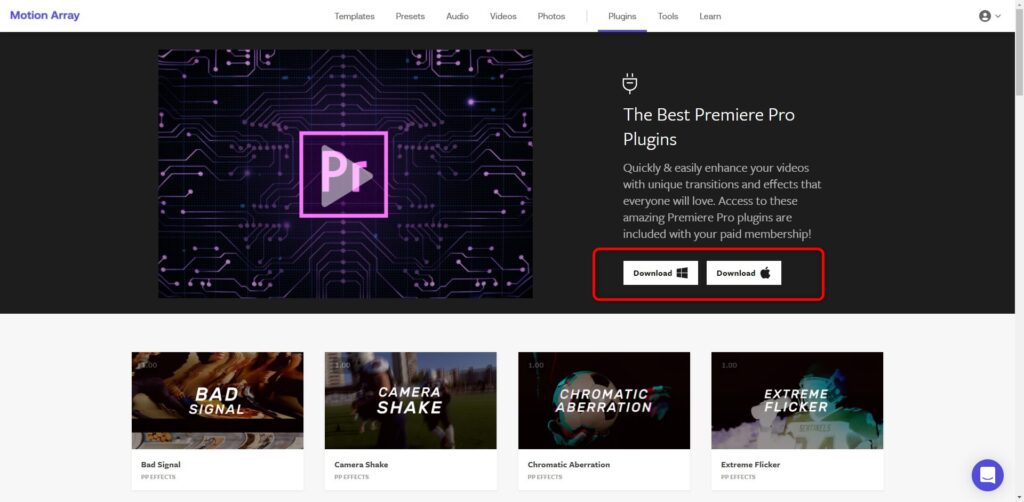Image resolution: width=1024 pixels, height=502 pixels.
Task: Click the Camera Shake title link
Action: [361, 465]
